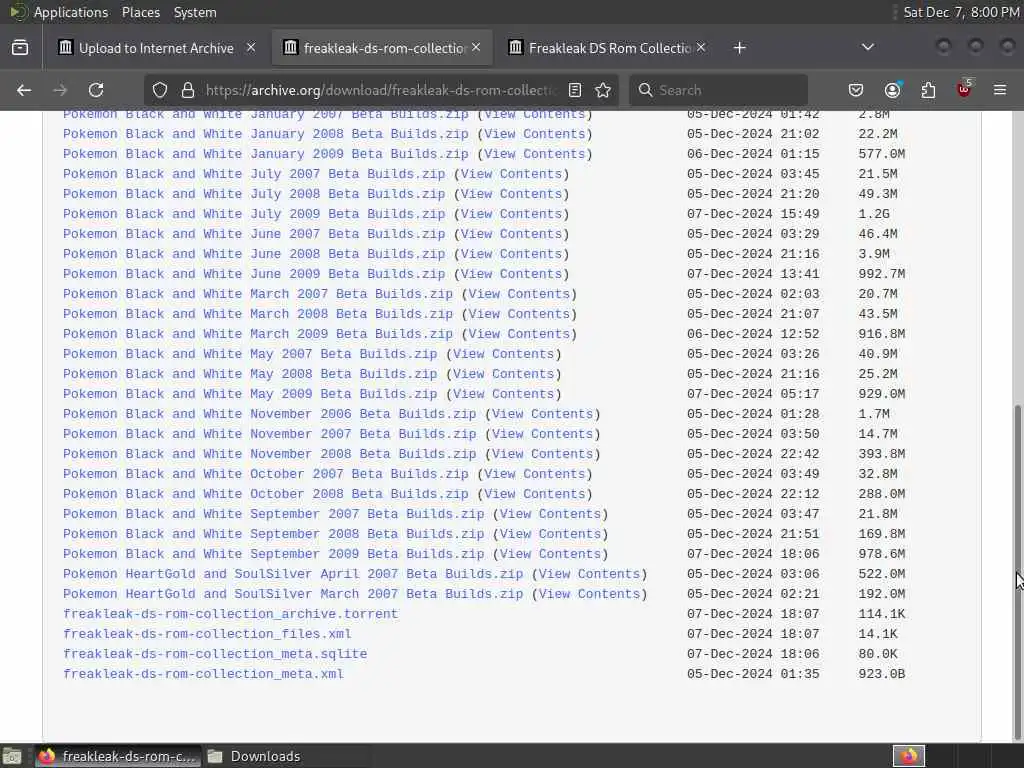1024x768 pixels.
Task: Open the Firefox hamburger menu
Action: click(1000, 90)
